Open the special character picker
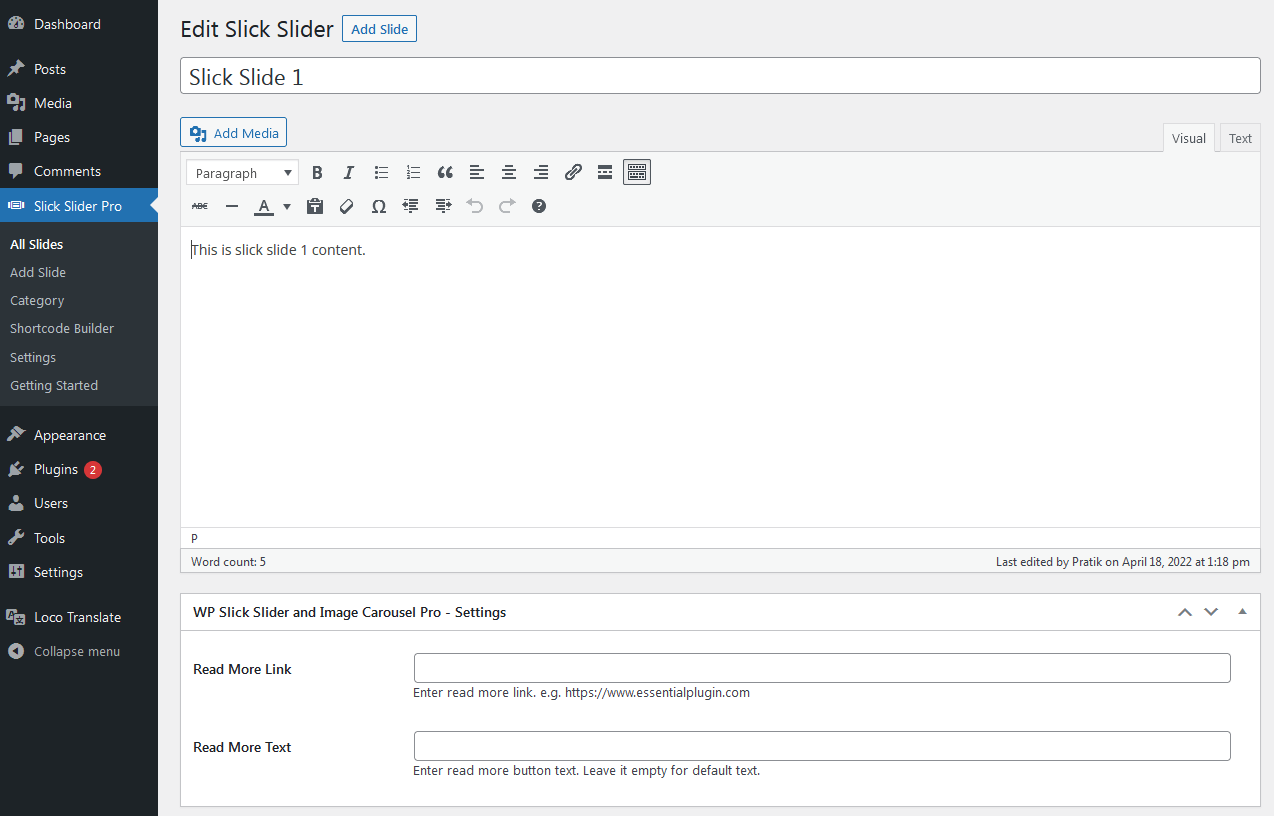The height and width of the screenshot is (816, 1274). click(378, 206)
